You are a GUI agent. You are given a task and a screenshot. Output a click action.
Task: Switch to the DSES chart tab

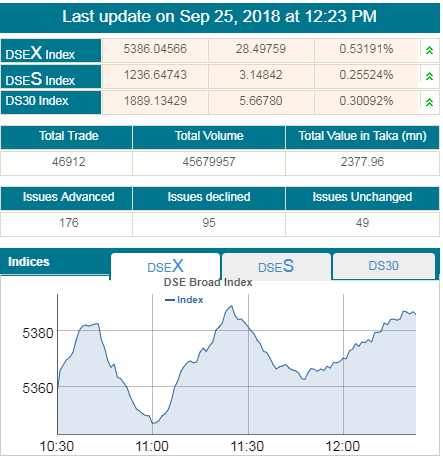point(276,266)
